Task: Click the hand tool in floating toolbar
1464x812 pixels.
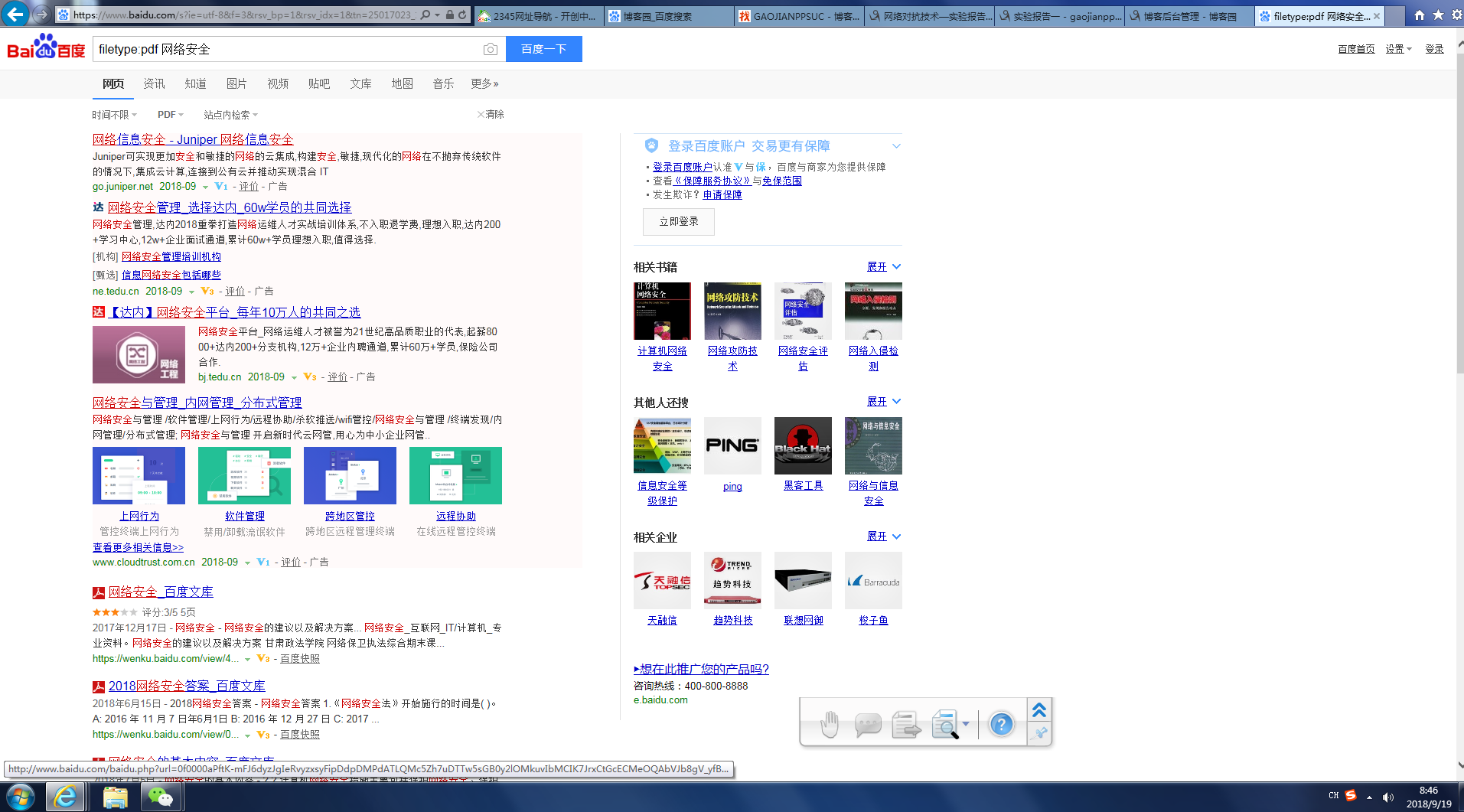Action: (x=830, y=724)
